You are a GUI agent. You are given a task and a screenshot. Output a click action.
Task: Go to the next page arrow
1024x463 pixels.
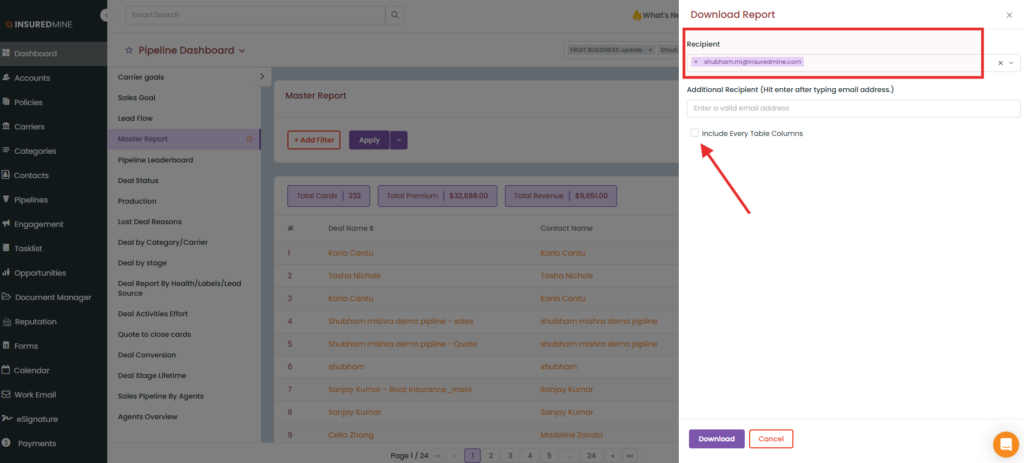click(x=613, y=456)
